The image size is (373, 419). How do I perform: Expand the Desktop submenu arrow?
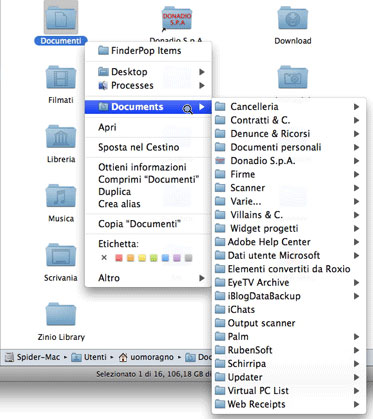[x=202, y=72]
